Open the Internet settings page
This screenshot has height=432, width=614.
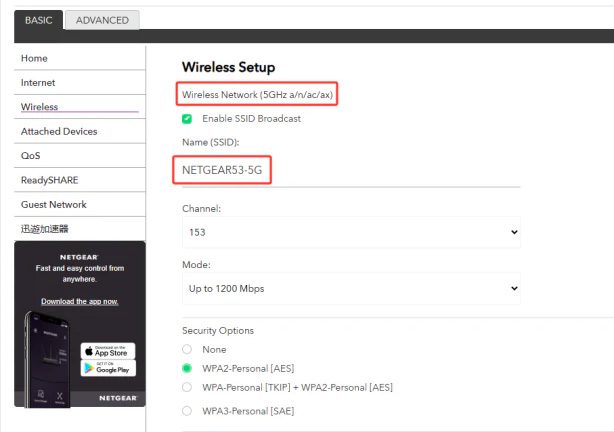pos(80,83)
